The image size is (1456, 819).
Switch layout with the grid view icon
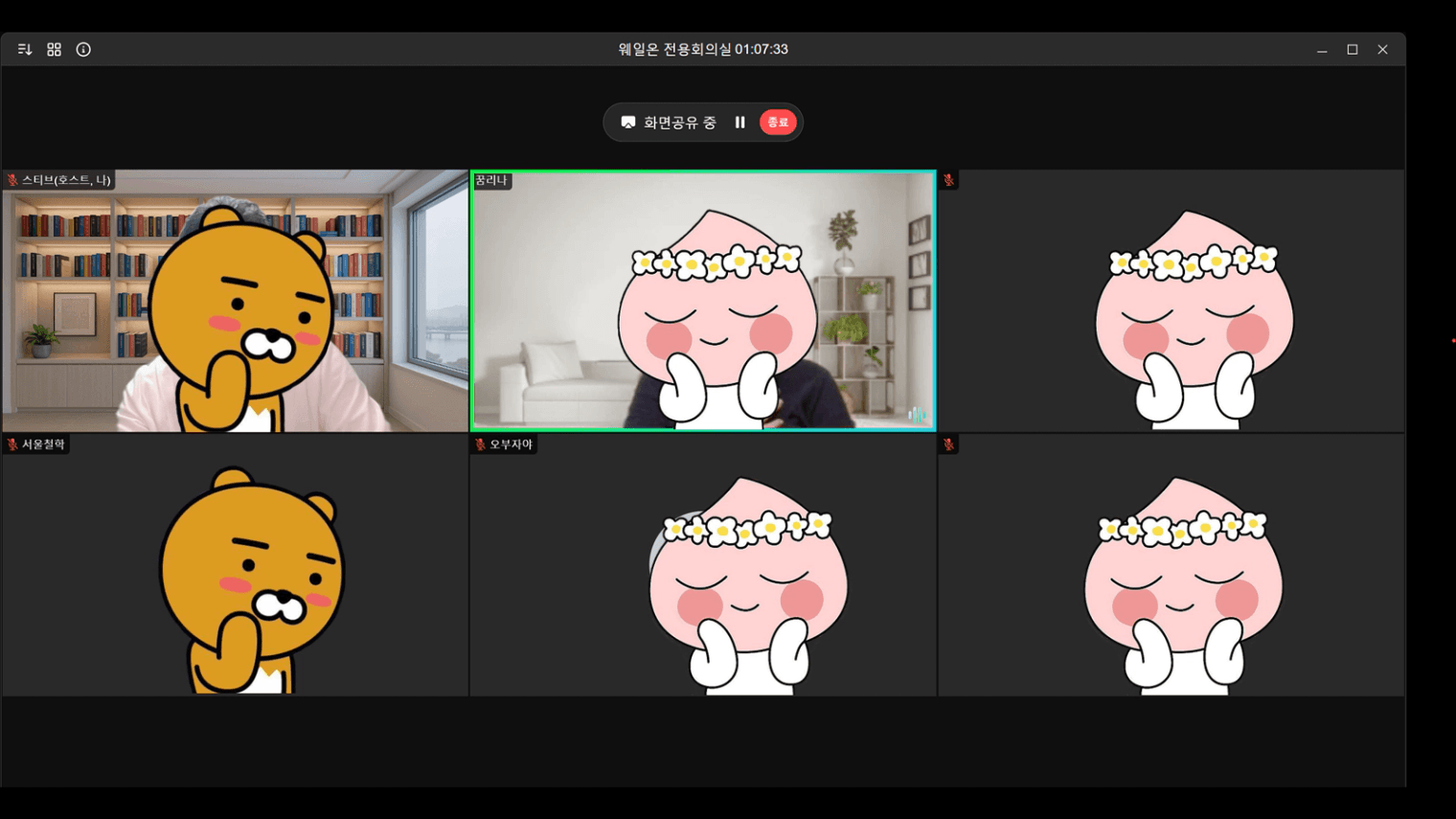[x=54, y=50]
